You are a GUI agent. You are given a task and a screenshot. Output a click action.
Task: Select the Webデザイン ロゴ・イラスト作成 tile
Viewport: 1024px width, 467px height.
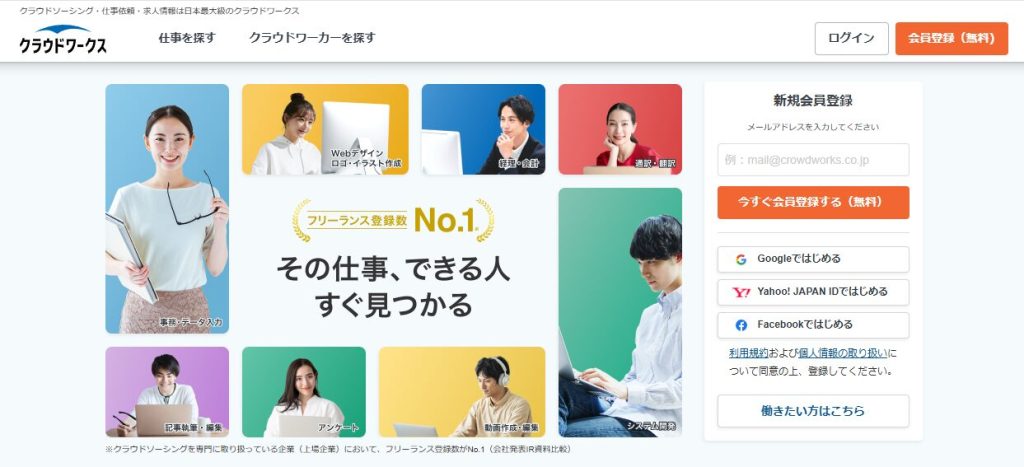(x=325, y=129)
